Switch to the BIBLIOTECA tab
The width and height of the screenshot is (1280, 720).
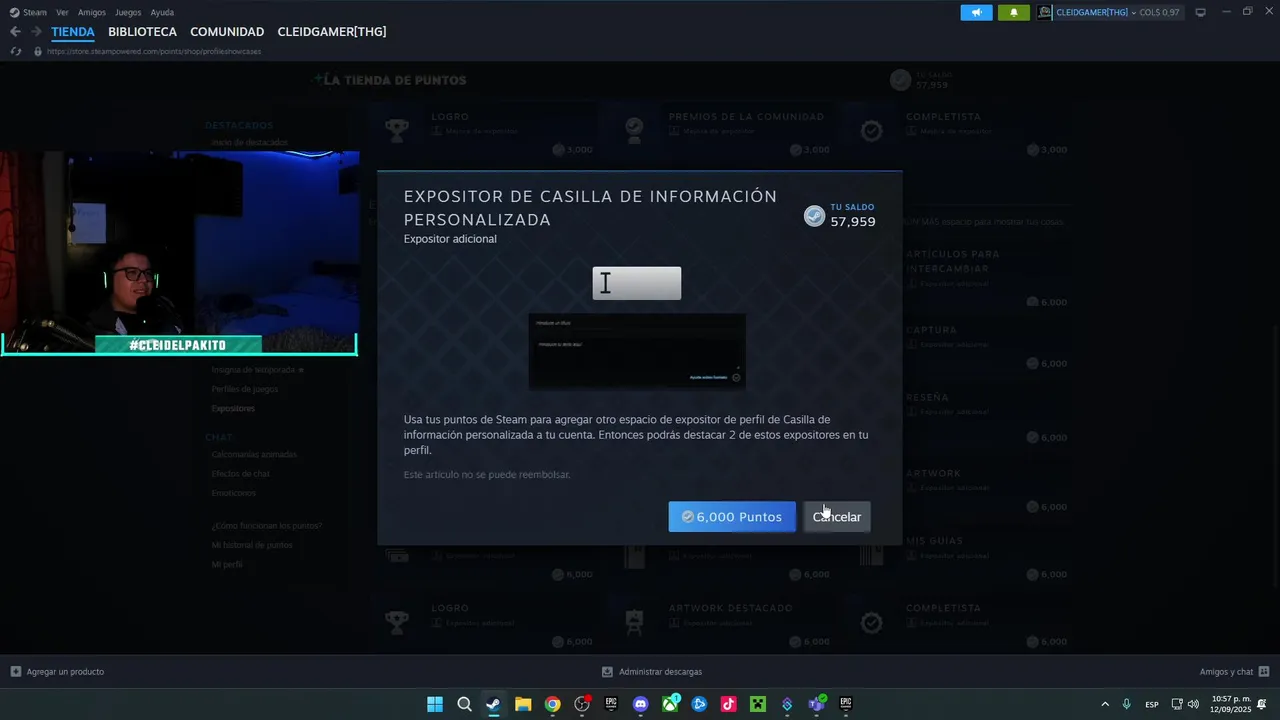[x=142, y=32]
